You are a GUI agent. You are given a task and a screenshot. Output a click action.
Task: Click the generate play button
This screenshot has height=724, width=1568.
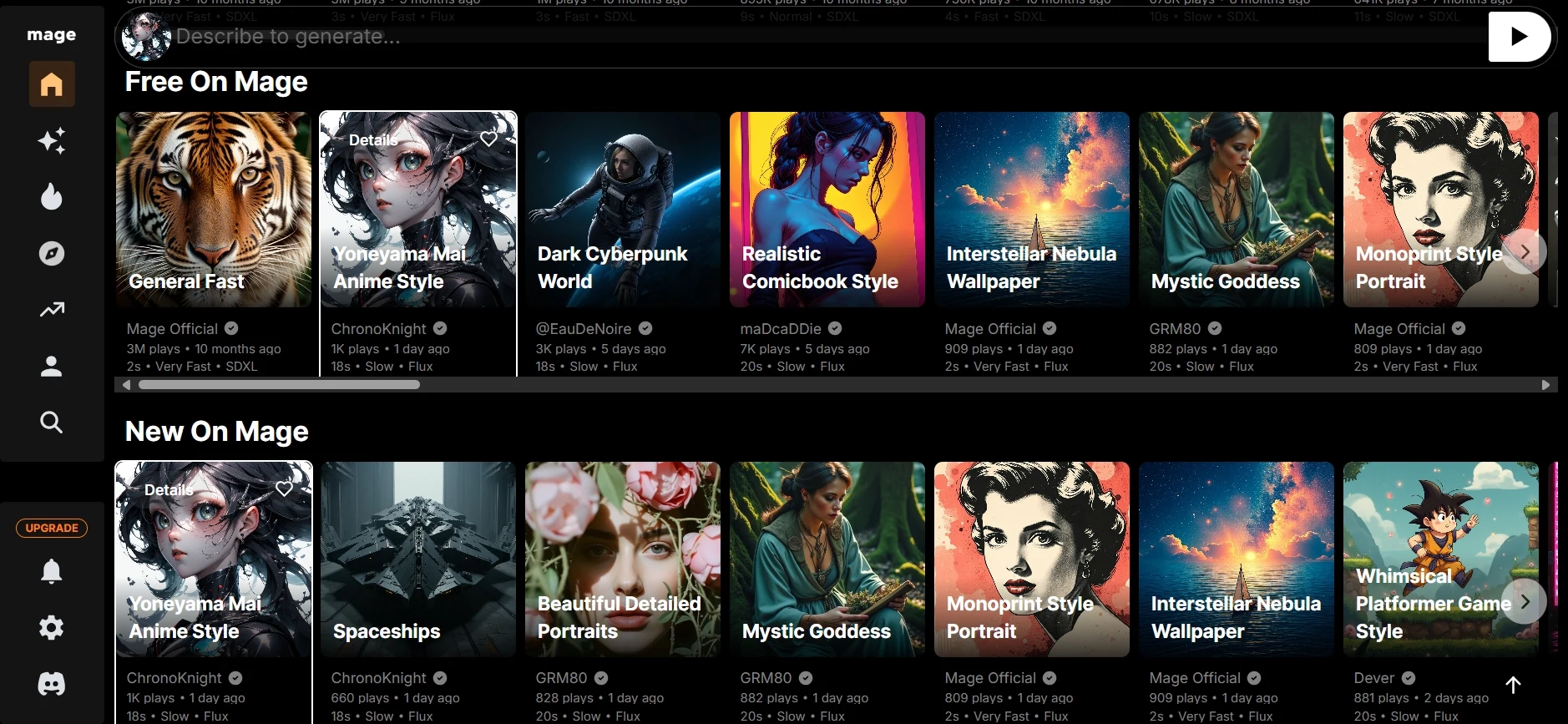tap(1520, 36)
